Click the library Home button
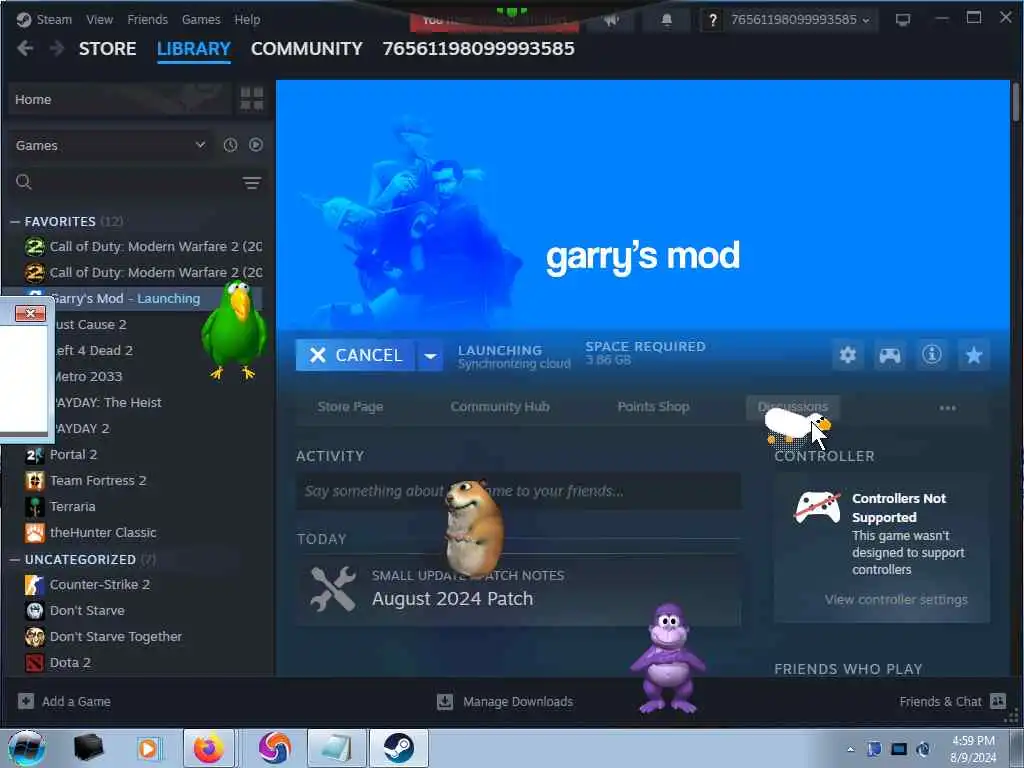1024x768 pixels. tap(120, 99)
